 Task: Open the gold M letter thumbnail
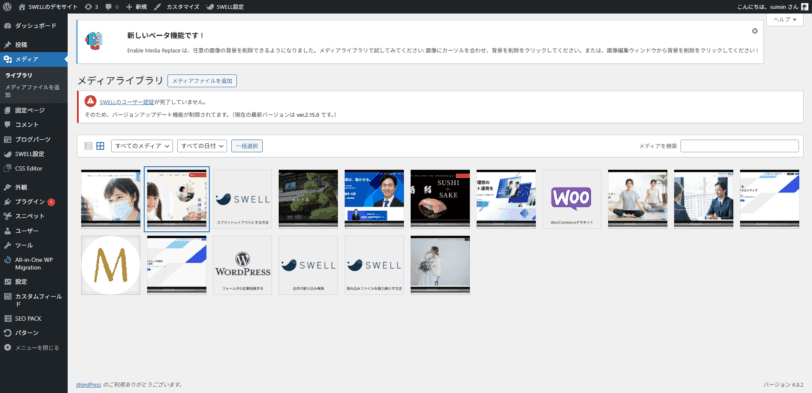pyautogui.click(x=111, y=265)
